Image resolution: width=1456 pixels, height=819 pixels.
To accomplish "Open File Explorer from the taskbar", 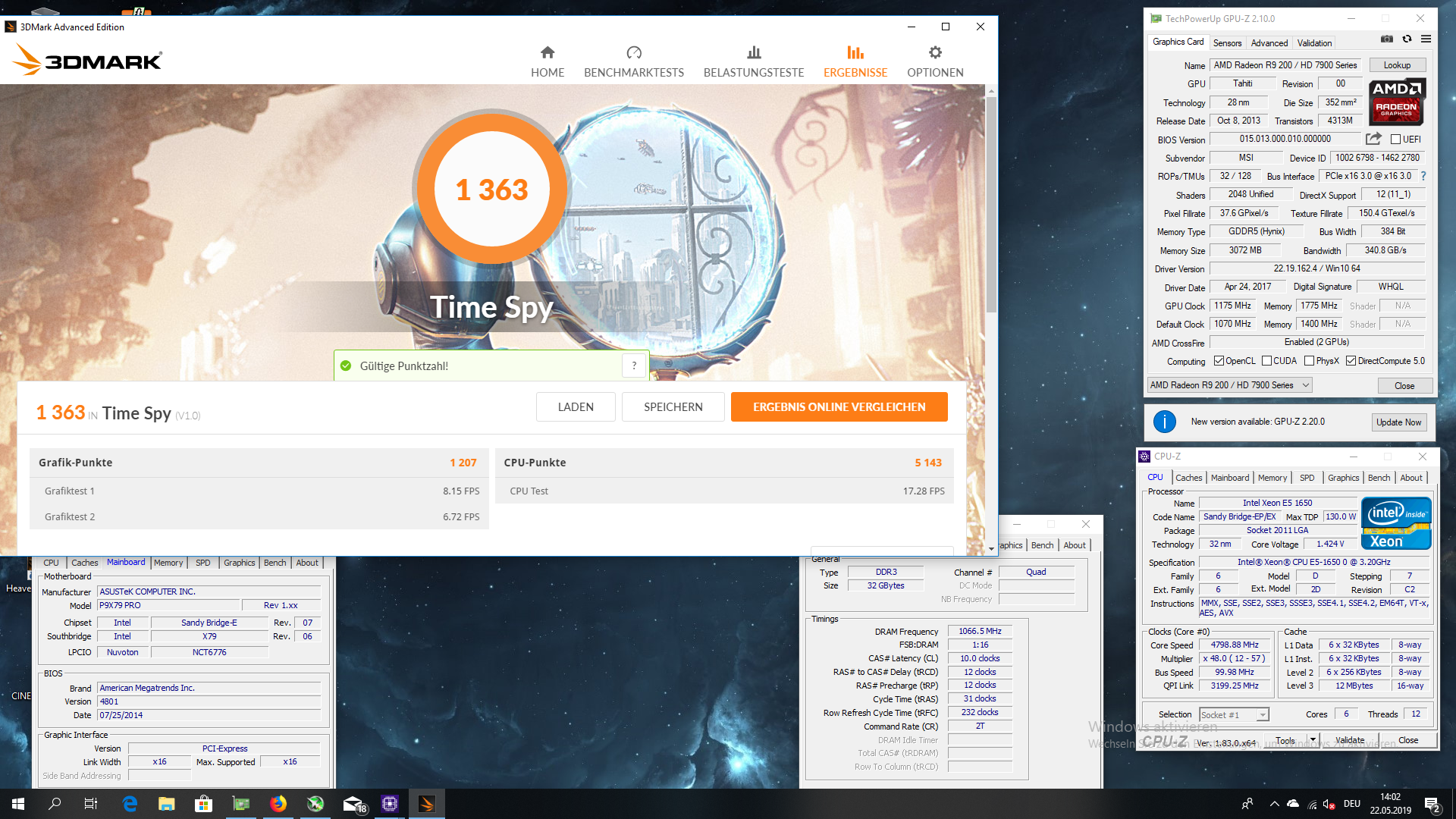I will click(167, 804).
